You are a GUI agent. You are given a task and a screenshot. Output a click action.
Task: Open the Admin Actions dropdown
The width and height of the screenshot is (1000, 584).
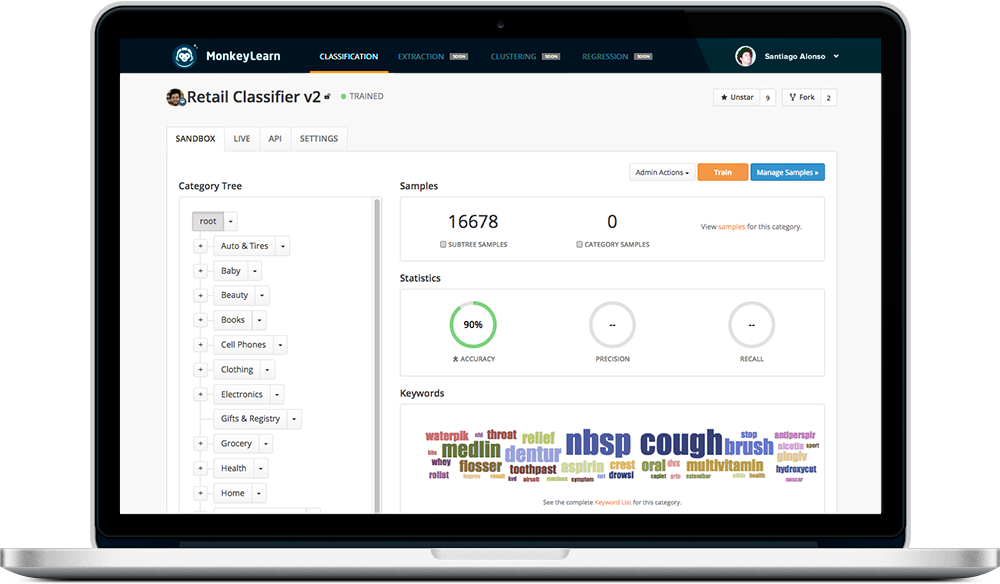(x=662, y=172)
